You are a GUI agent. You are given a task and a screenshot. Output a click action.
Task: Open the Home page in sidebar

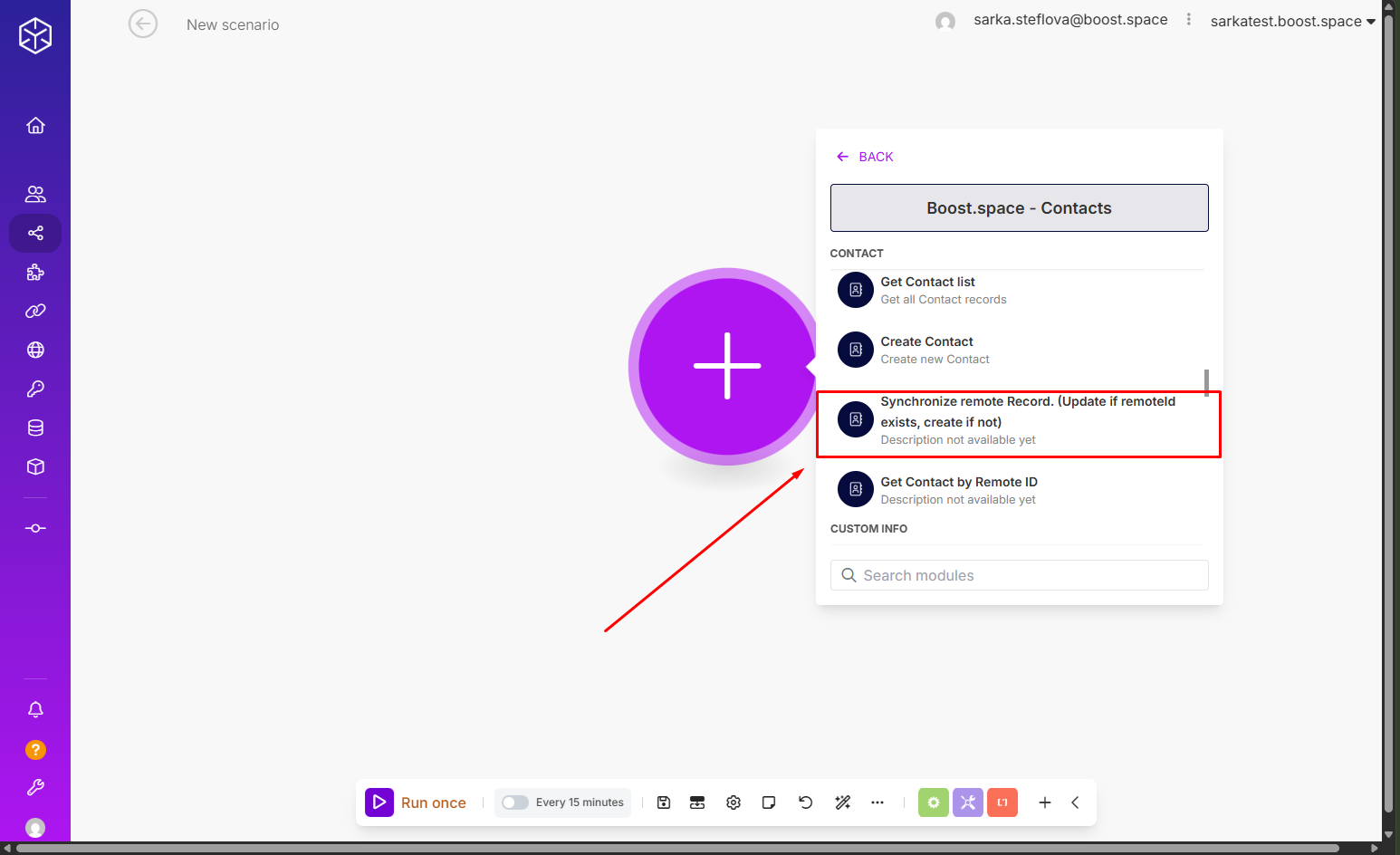point(35,126)
